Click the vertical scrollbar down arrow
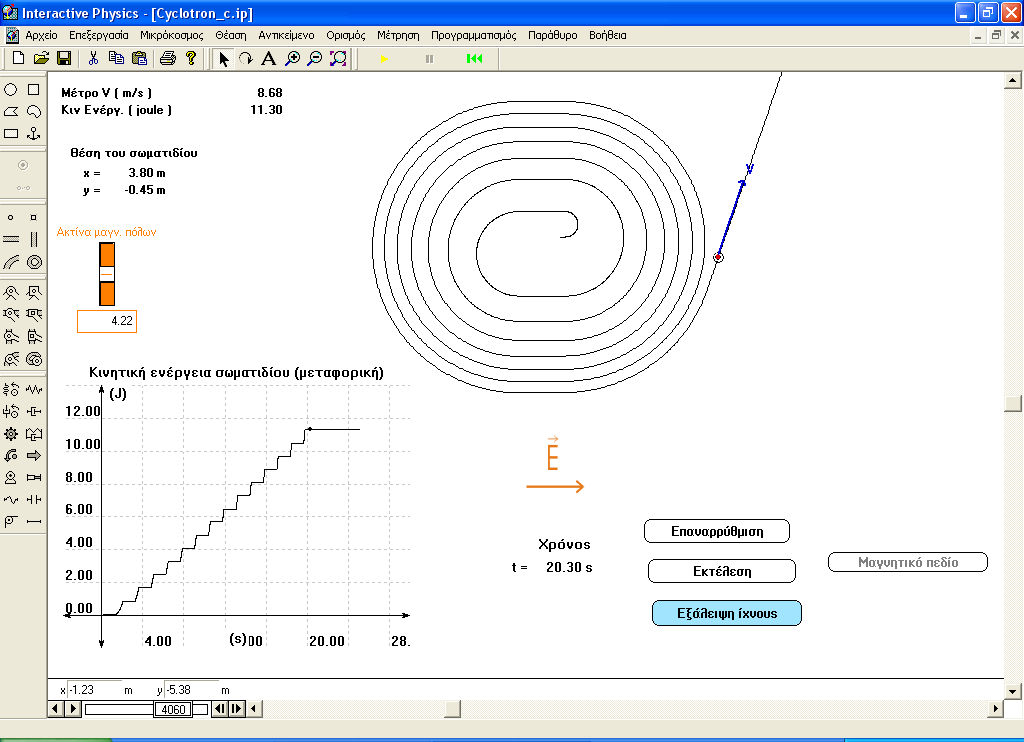The image size is (1024, 742). (1013, 690)
